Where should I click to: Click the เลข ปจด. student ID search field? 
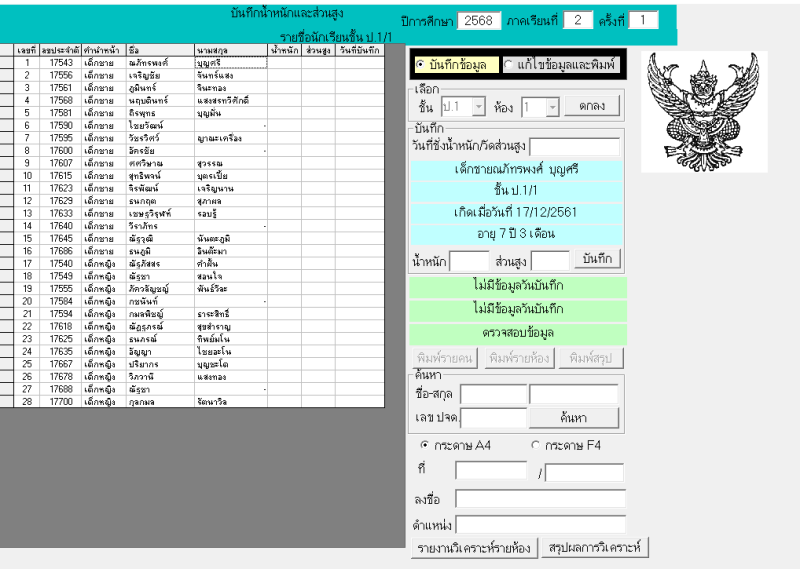click(x=493, y=417)
